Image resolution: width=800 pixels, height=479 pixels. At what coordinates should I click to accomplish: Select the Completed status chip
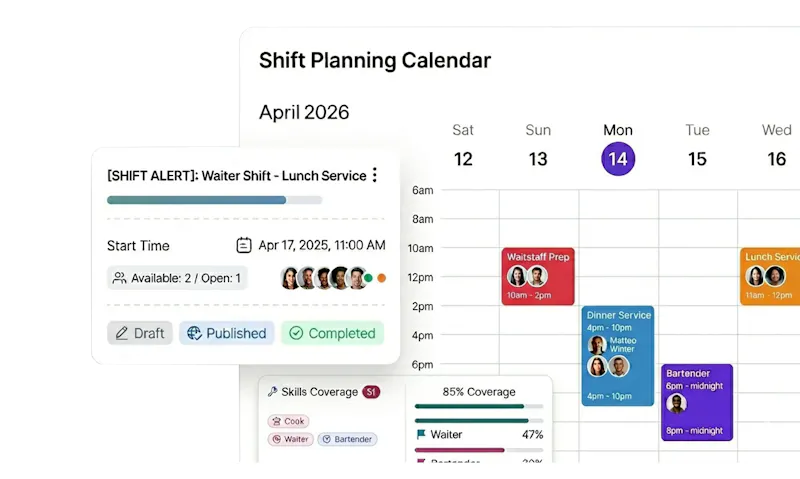[332, 333]
